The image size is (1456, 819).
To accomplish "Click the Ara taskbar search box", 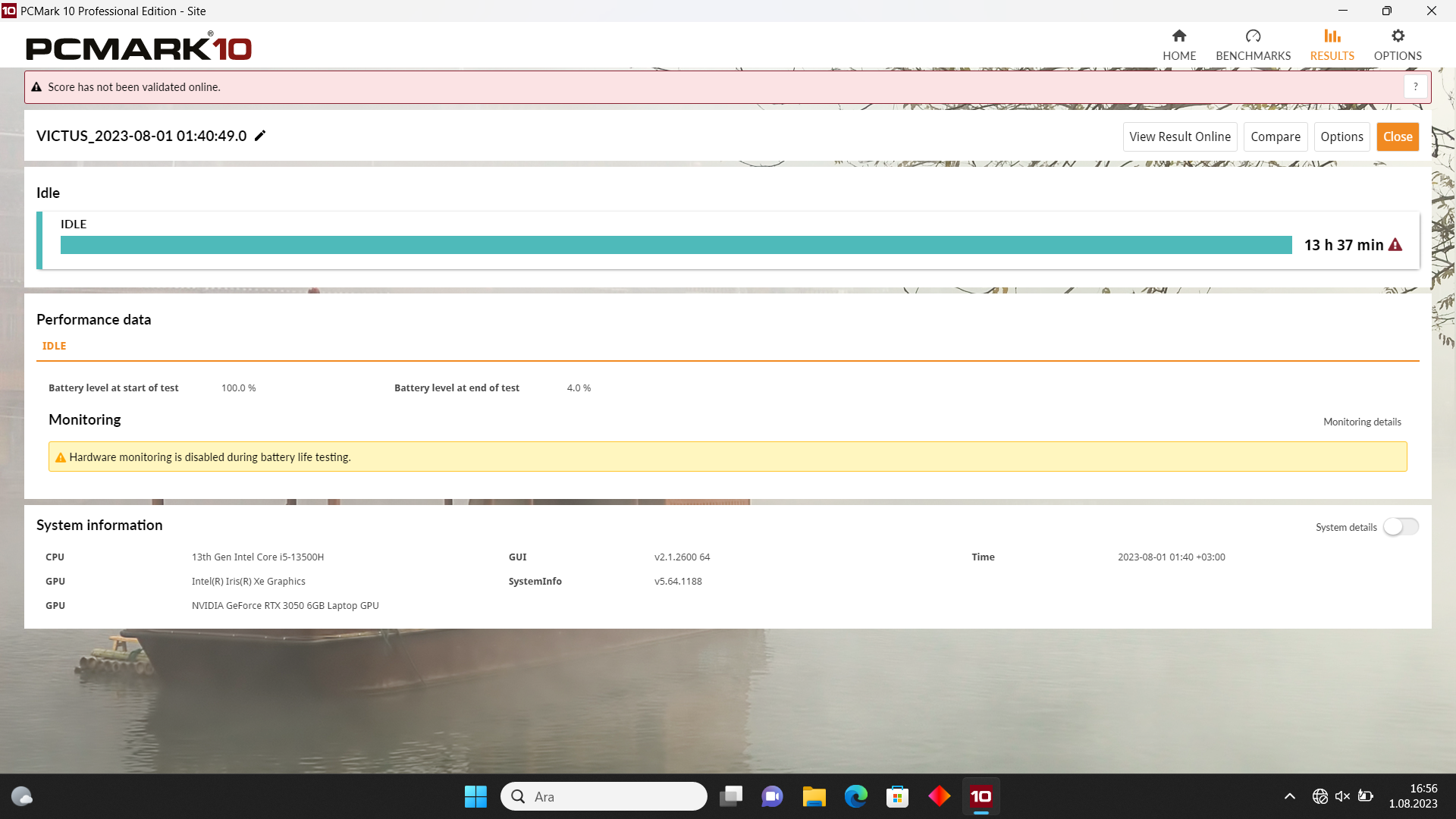I will point(604,796).
